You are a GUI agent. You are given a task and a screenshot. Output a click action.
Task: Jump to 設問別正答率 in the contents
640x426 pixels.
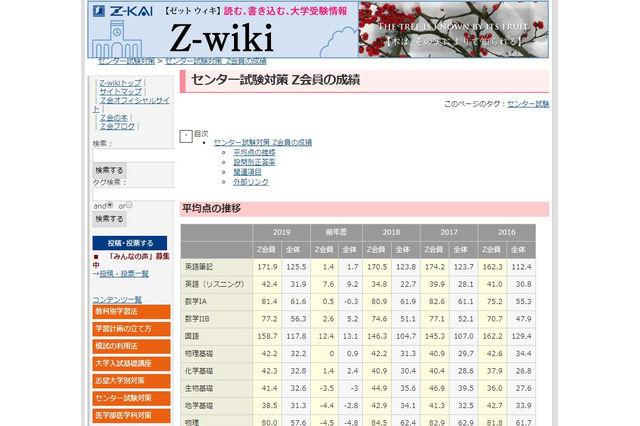[254, 162]
